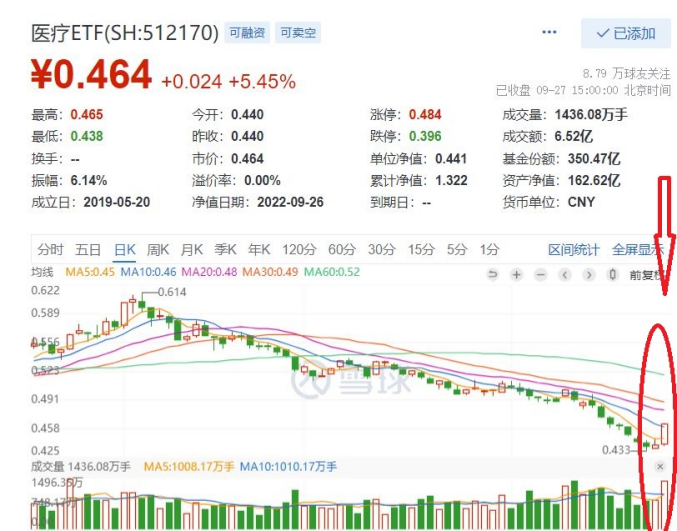
Task: Click the 已添加 watchlist button
Action: click(x=626, y=33)
